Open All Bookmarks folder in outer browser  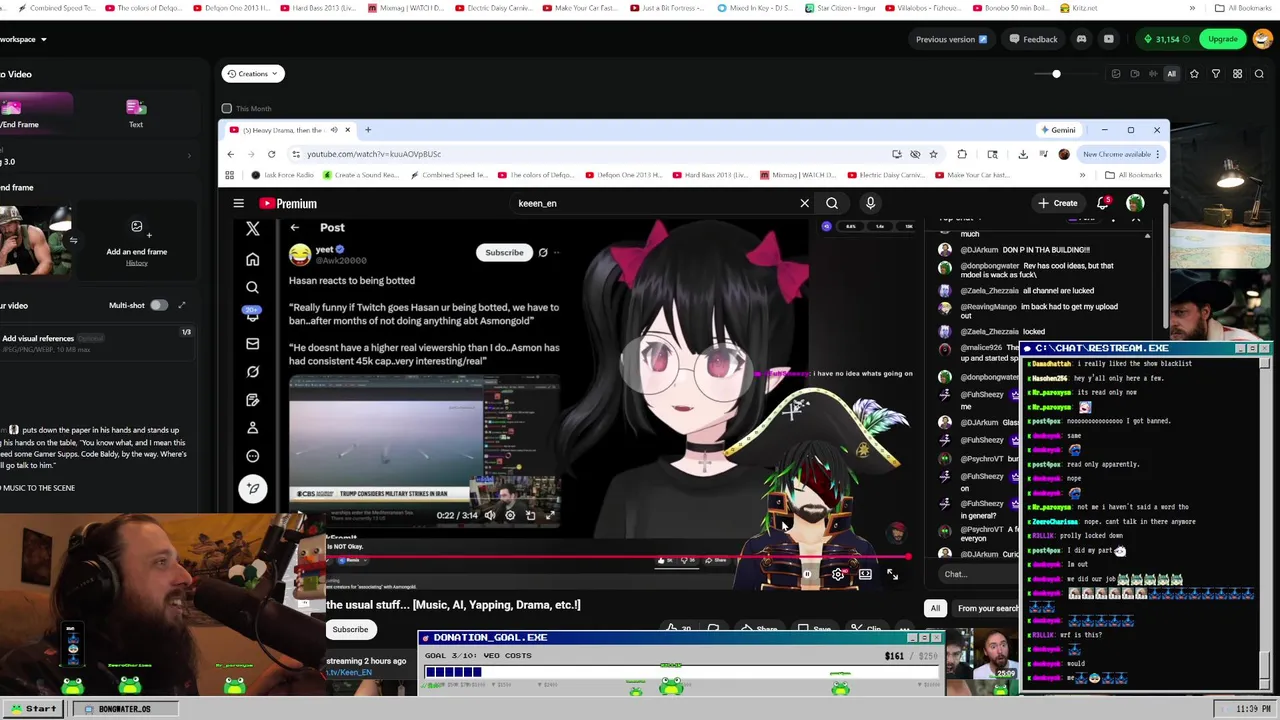(1243, 8)
